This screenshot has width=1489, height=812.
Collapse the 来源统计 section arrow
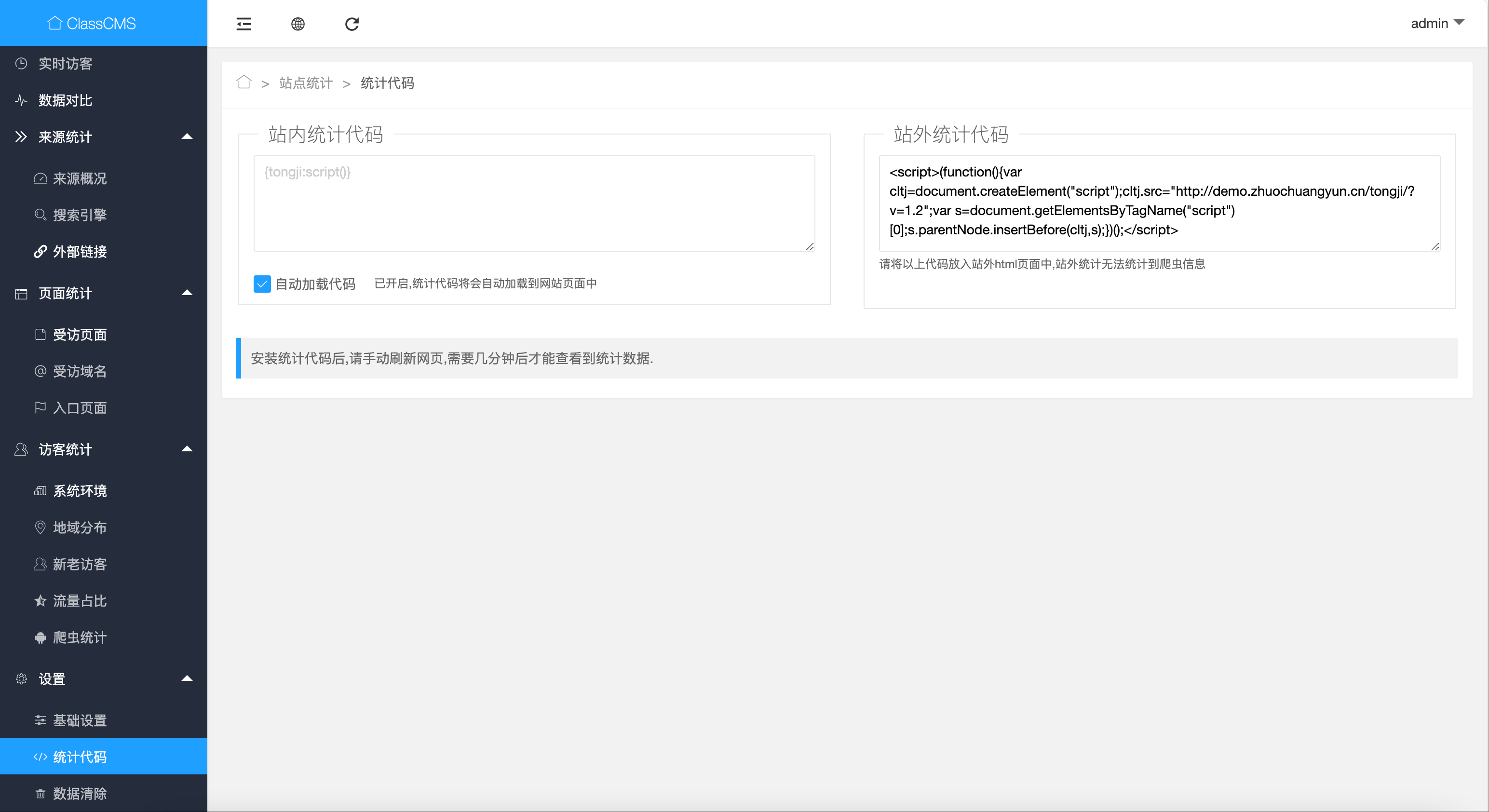(x=187, y=137)
